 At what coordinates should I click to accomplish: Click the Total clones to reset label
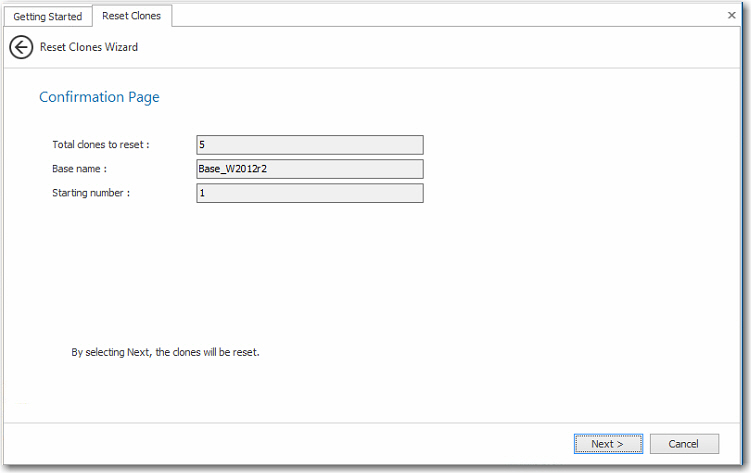[x=101, y=145]
